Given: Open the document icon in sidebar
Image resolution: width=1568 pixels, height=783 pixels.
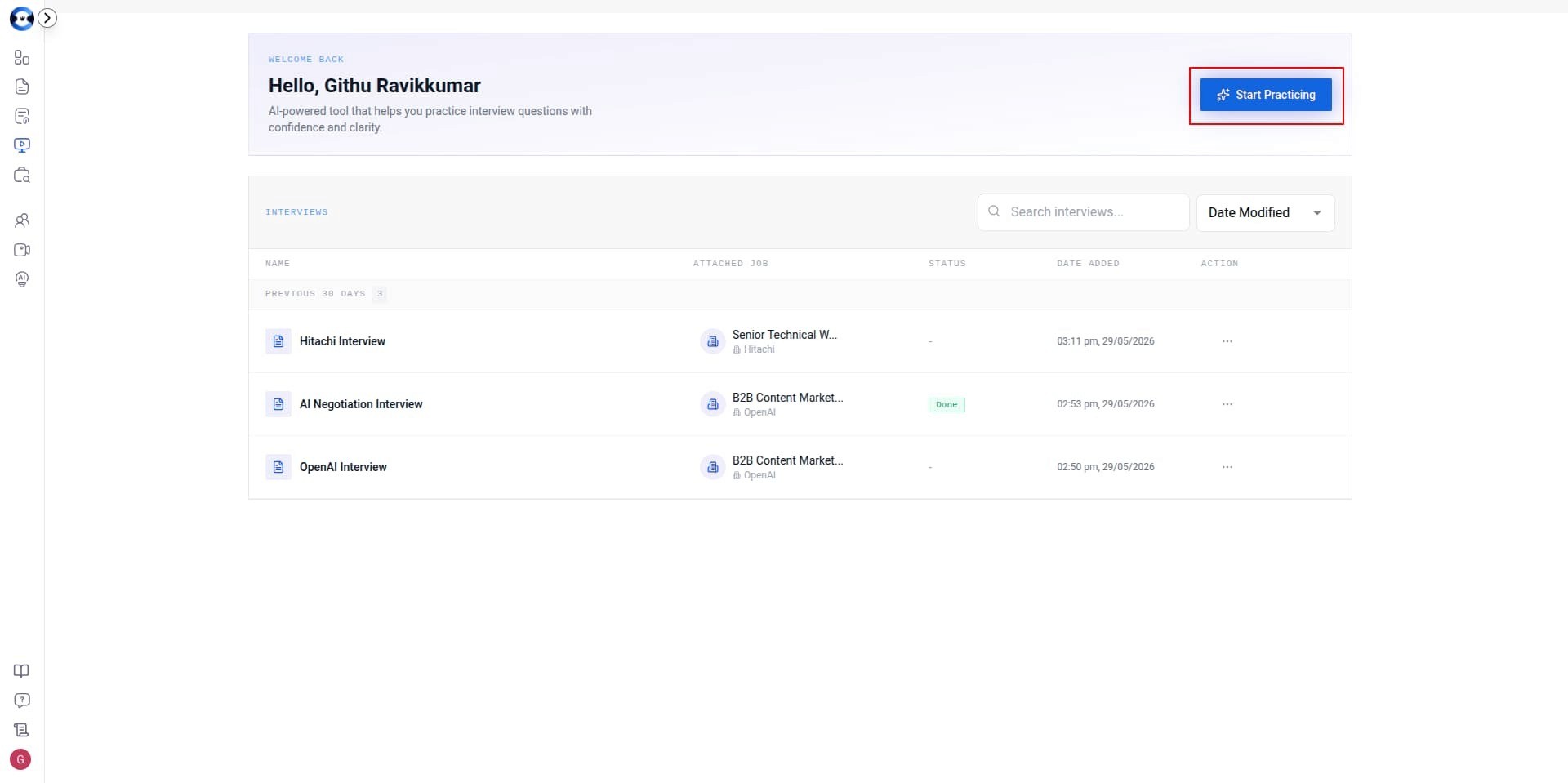Looking at the screenshot, I should (x=22, y=87).
